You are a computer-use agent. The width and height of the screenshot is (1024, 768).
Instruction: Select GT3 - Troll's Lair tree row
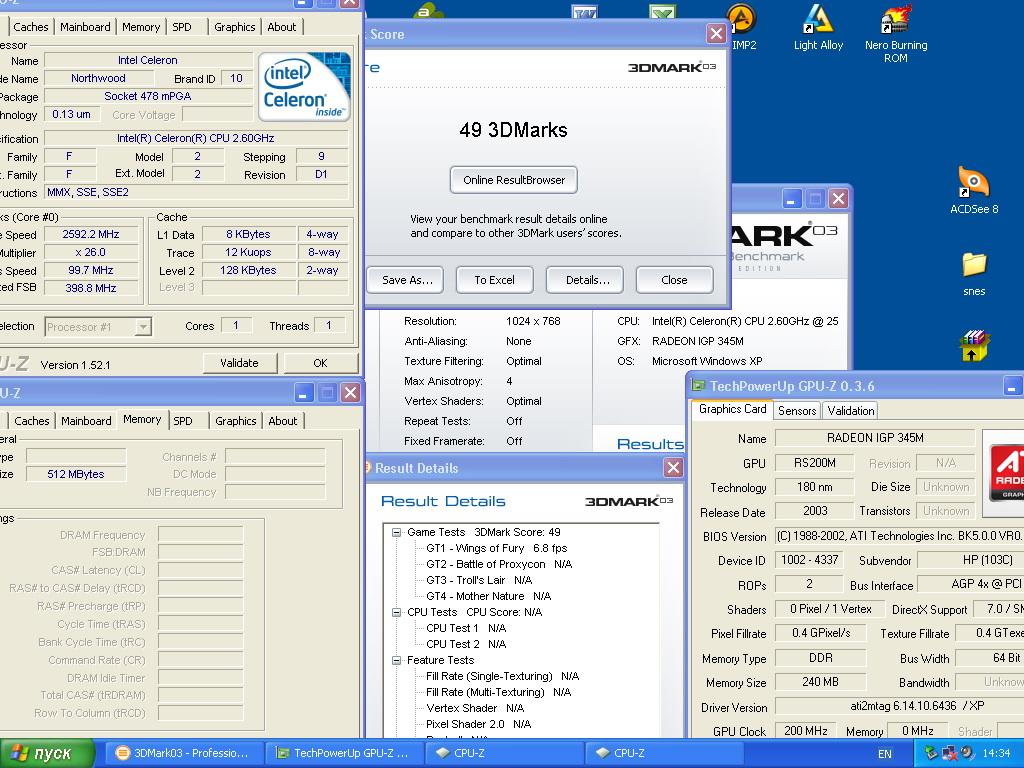[479, 581]
